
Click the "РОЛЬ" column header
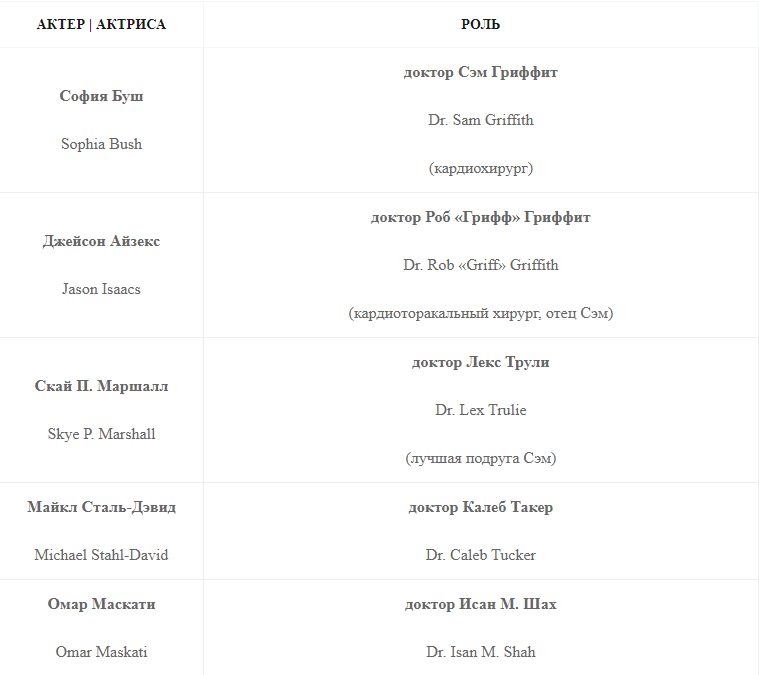480,24
